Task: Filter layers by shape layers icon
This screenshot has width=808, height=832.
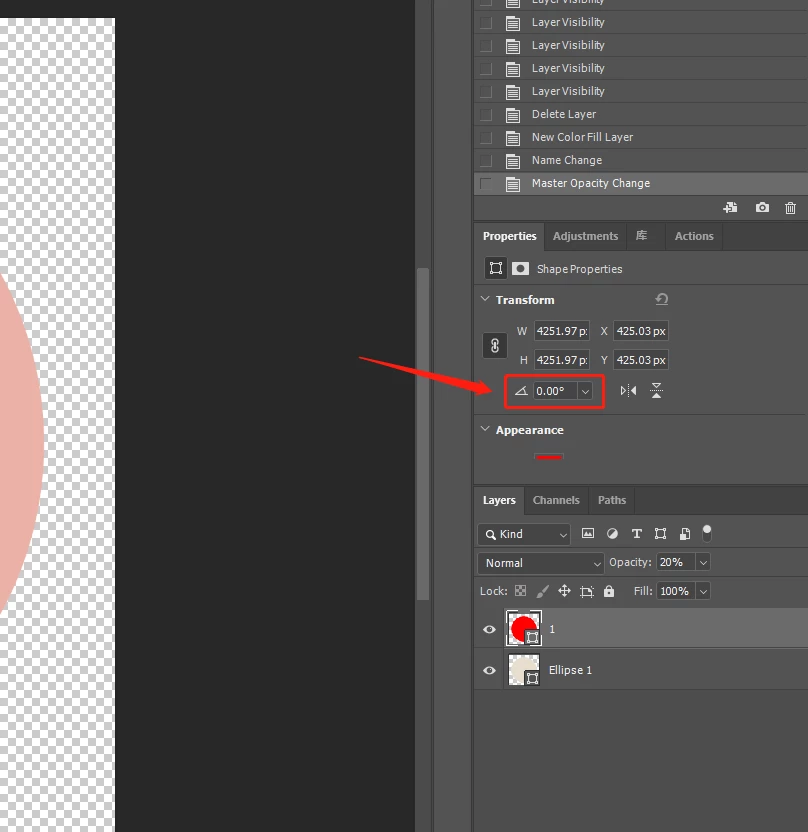Action: tap(661, 534)
